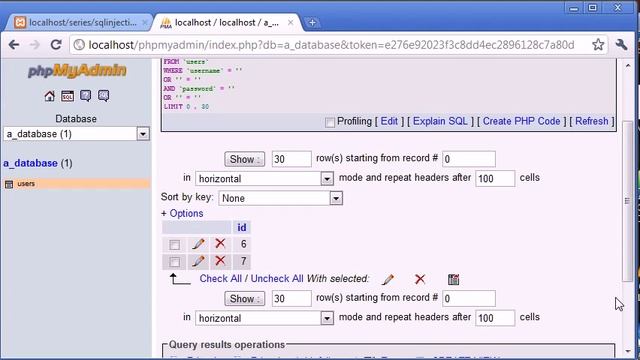Open the Database selector dropdown
640x360 pixels.
[x=76, y=134]
